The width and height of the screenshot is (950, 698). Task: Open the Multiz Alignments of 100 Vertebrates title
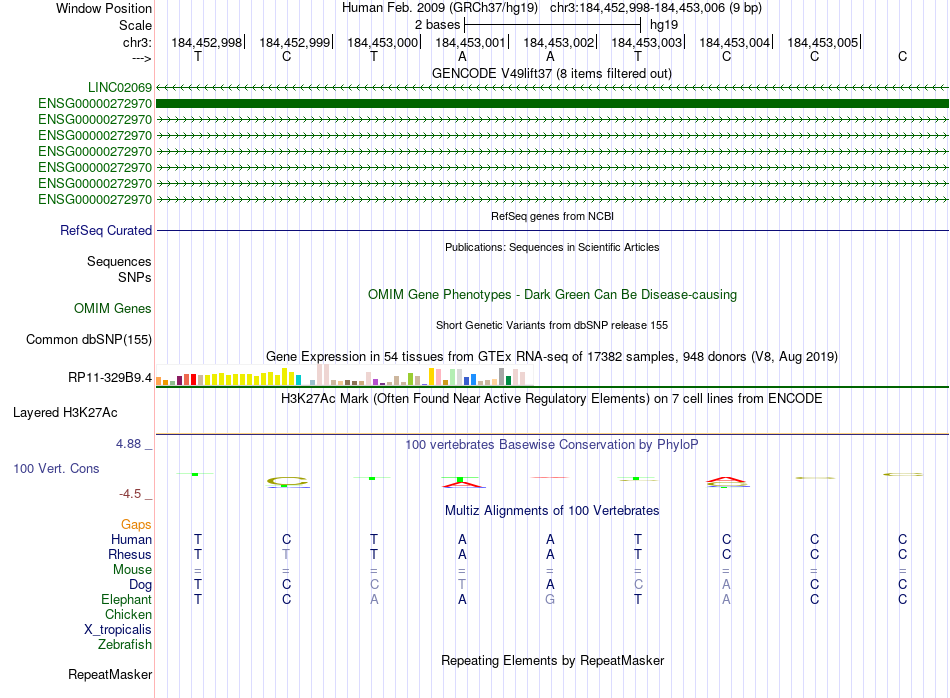click(x=551, y=510)
